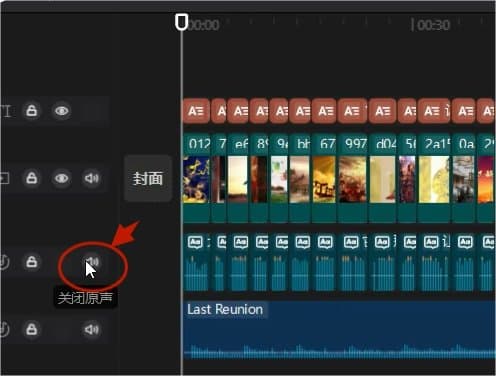This screenshot has width=496, height=376.
Task: Select the first text clip on timeline
Action: 196,111
